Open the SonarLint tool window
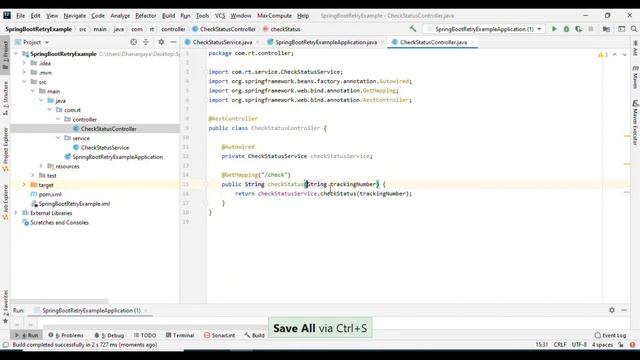The width and height of the screenshot is (640, 360). (220, 335)
